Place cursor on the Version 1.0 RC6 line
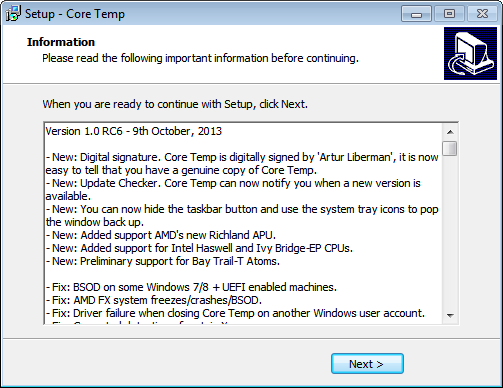 pyautogui.click(x=133, y=131)
